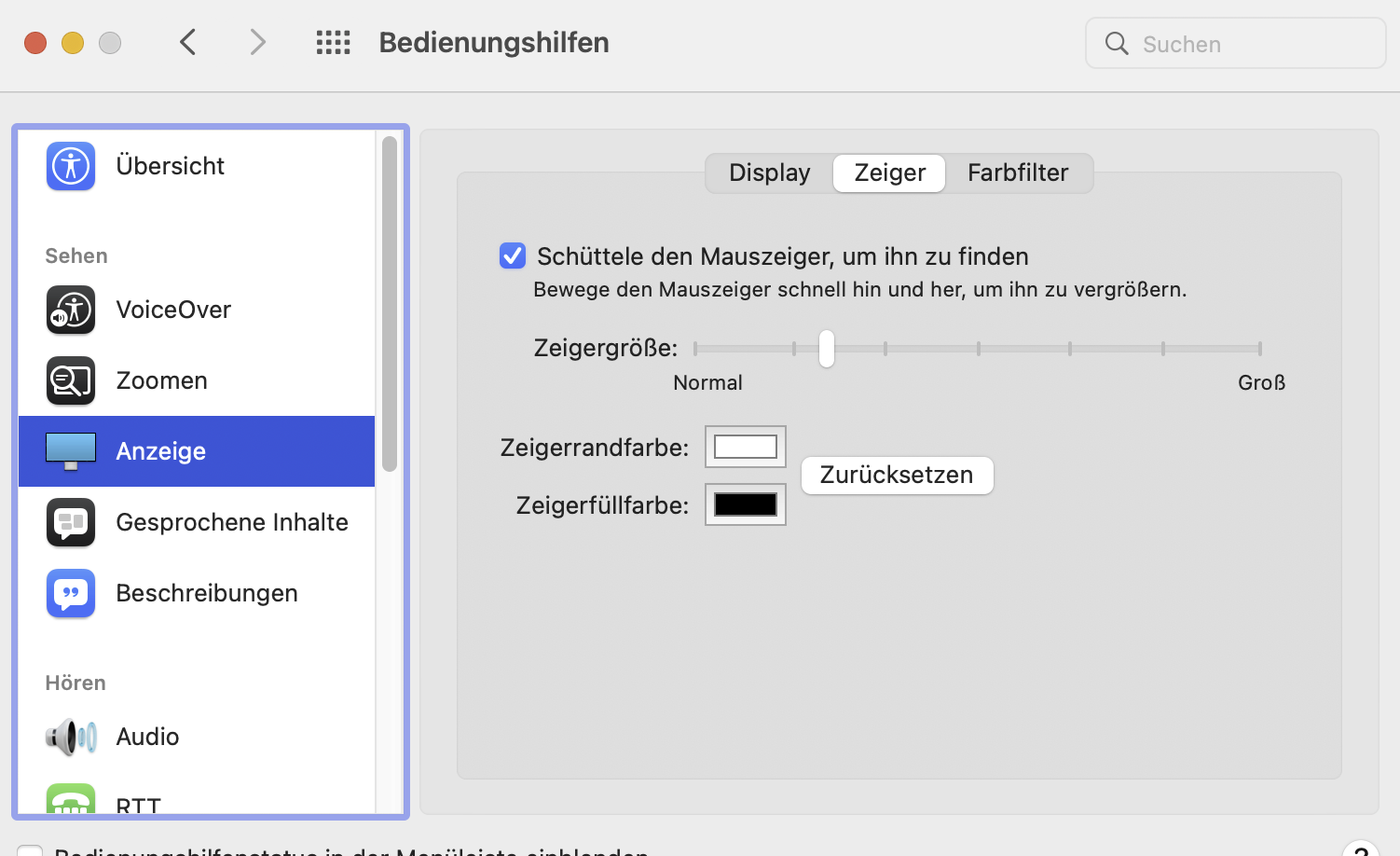Select the VoiceOver icon in sidebar
1400x856 pixels.
point(71,310)
